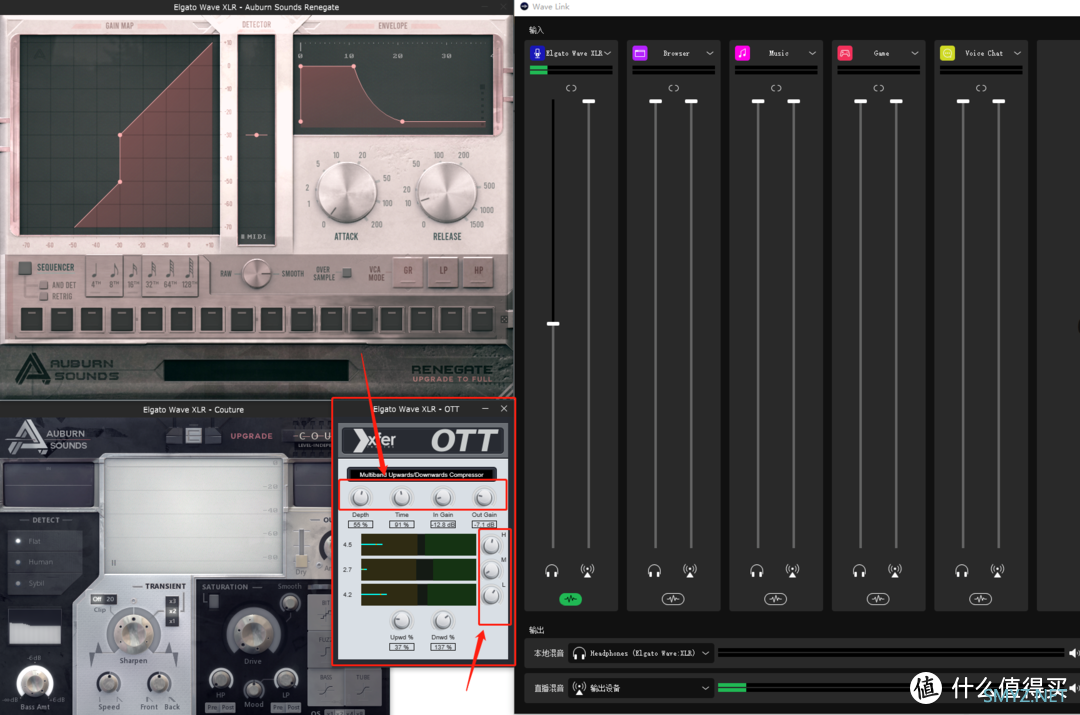Mute Music channel in stream mix
Image resolution: width=1080 pixels, height=715 pixels.
point(792,570)
